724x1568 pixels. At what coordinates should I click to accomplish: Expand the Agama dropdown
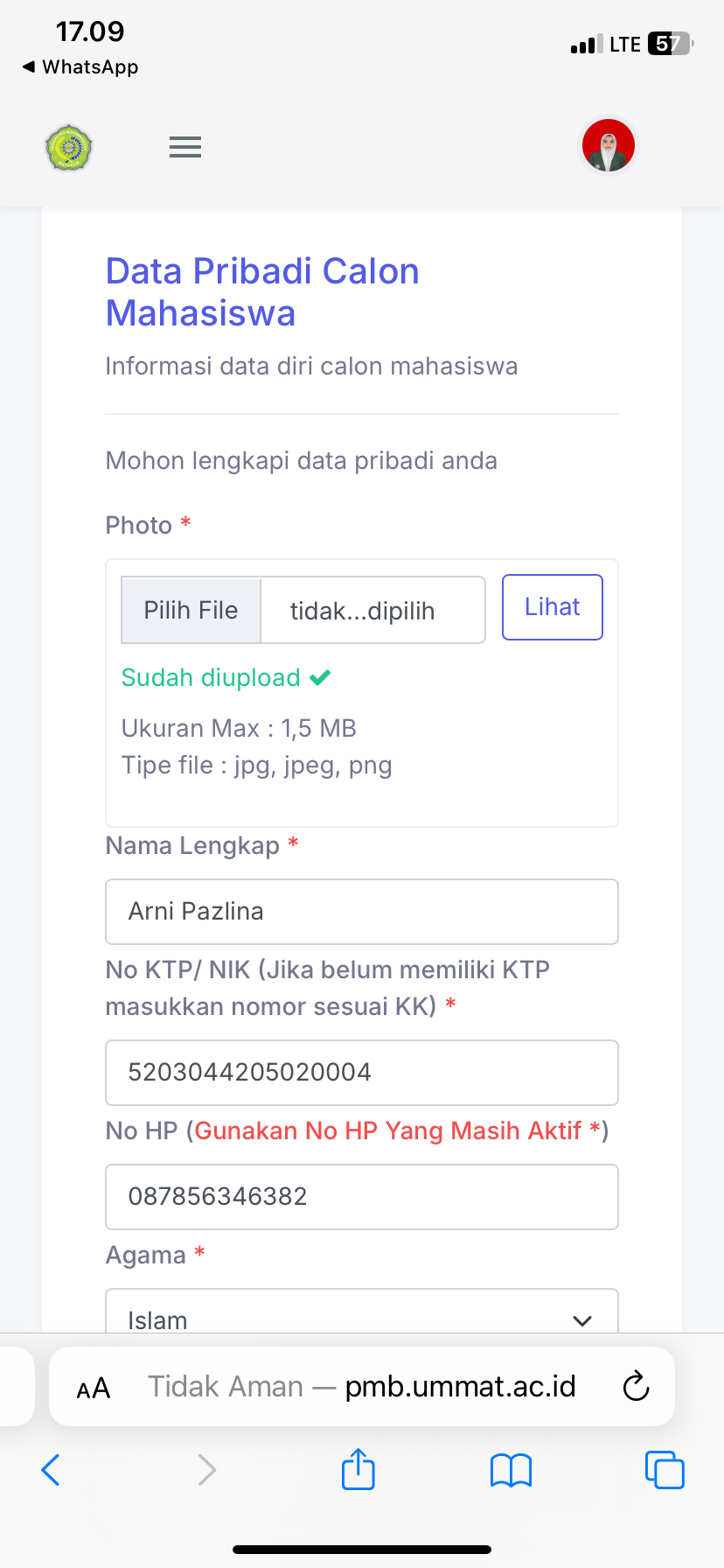pos(362,1314)
